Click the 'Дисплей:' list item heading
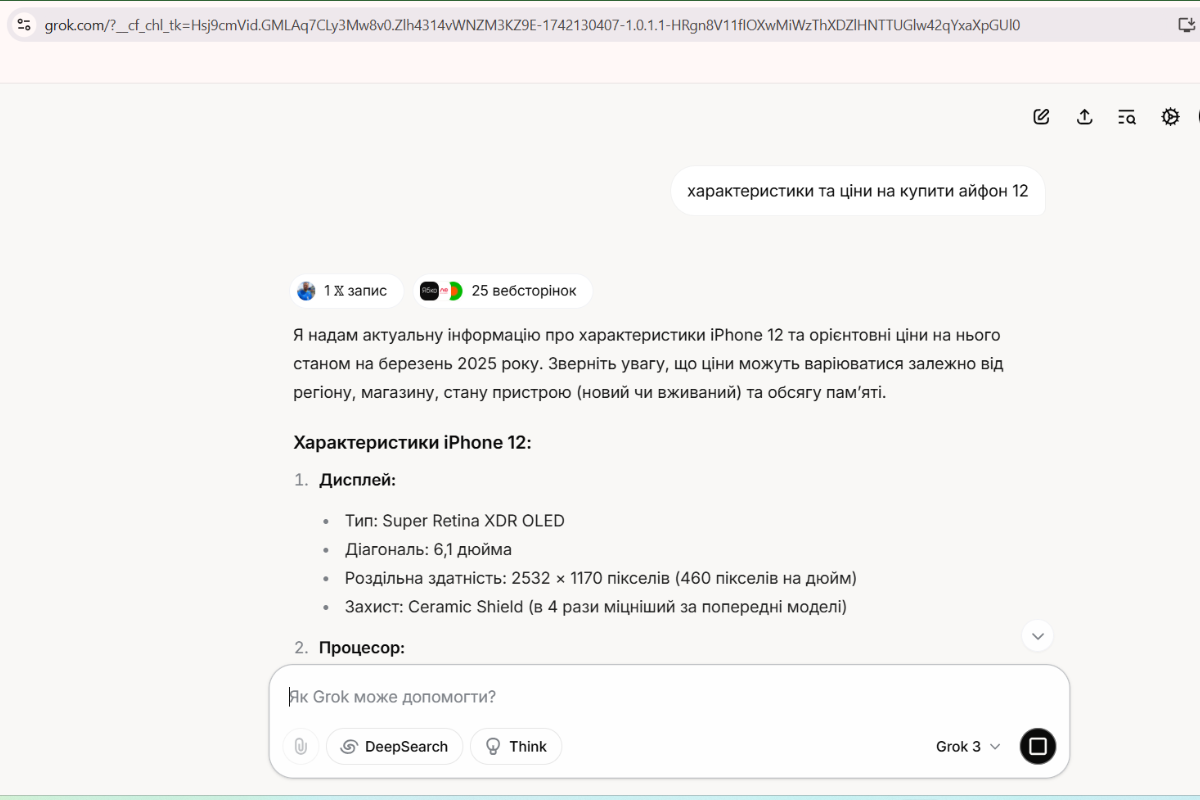This screenshot has width=1200, height=800. [357, 480]
